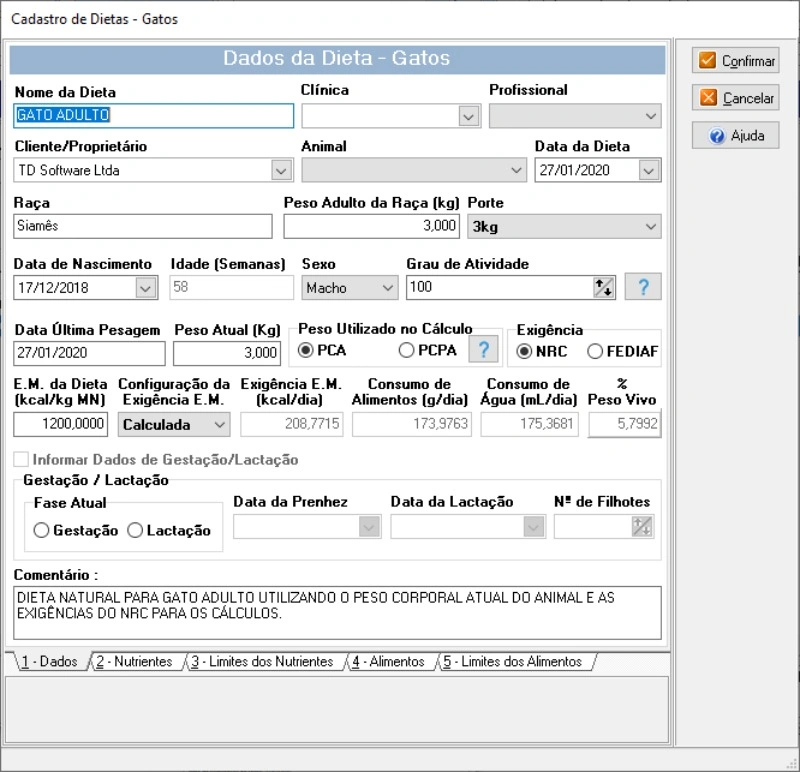The height and width of the screenshot is (772, 800).
Task: Click the Nº de Filhotes spinner arrows
Action: (x=642, y=527)
